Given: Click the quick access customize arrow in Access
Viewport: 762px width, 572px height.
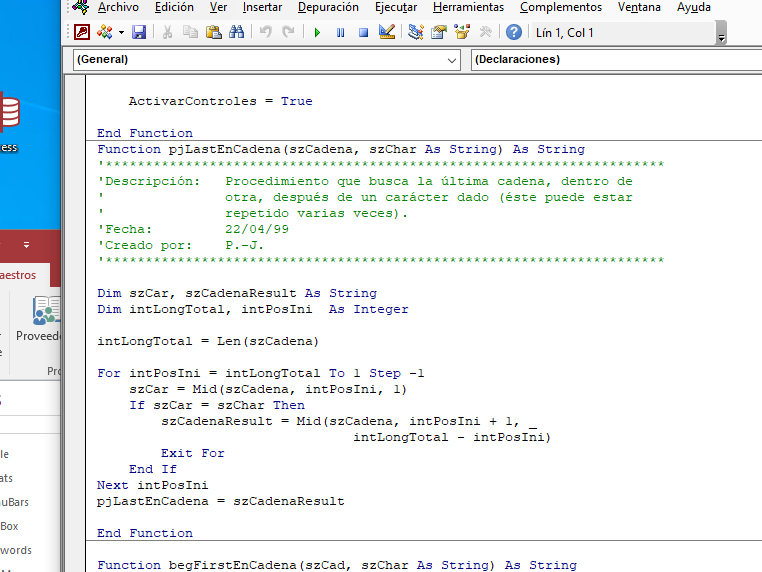Looking at the screenshot, I should click(26, 245).
